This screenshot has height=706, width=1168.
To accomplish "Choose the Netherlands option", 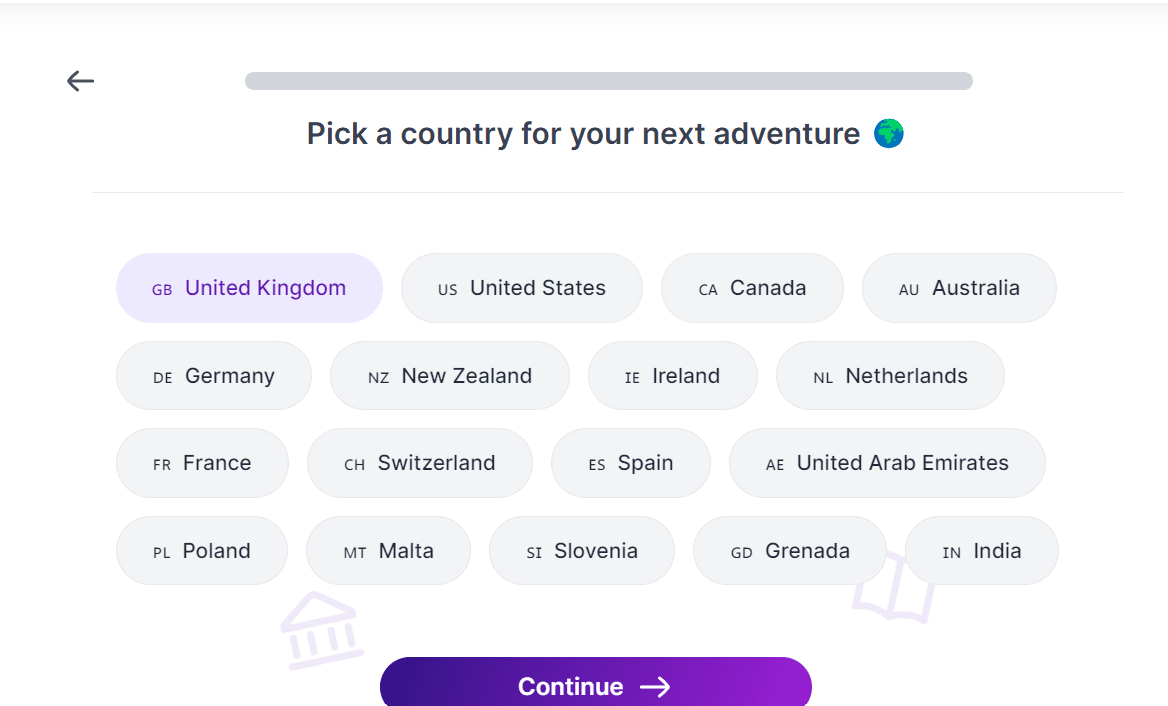I will [x=890, y=376].
